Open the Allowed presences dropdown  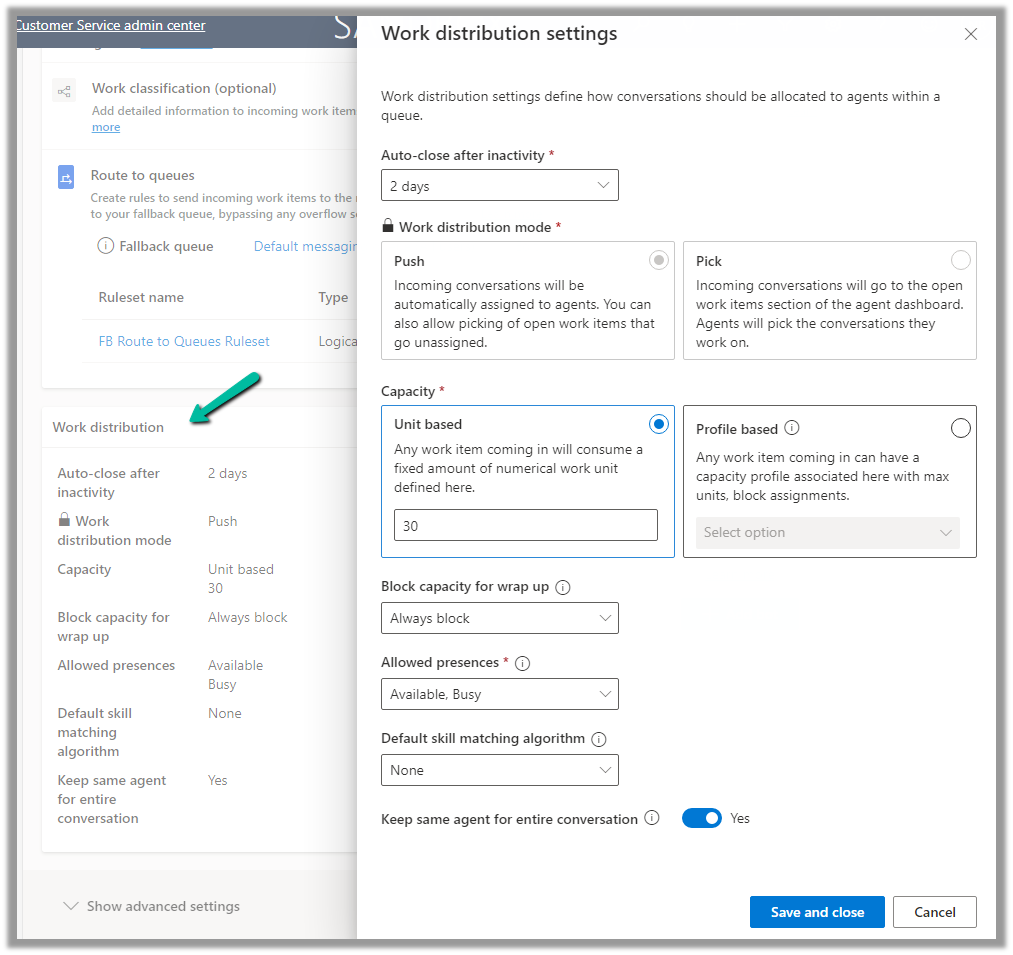pos(500,694)
